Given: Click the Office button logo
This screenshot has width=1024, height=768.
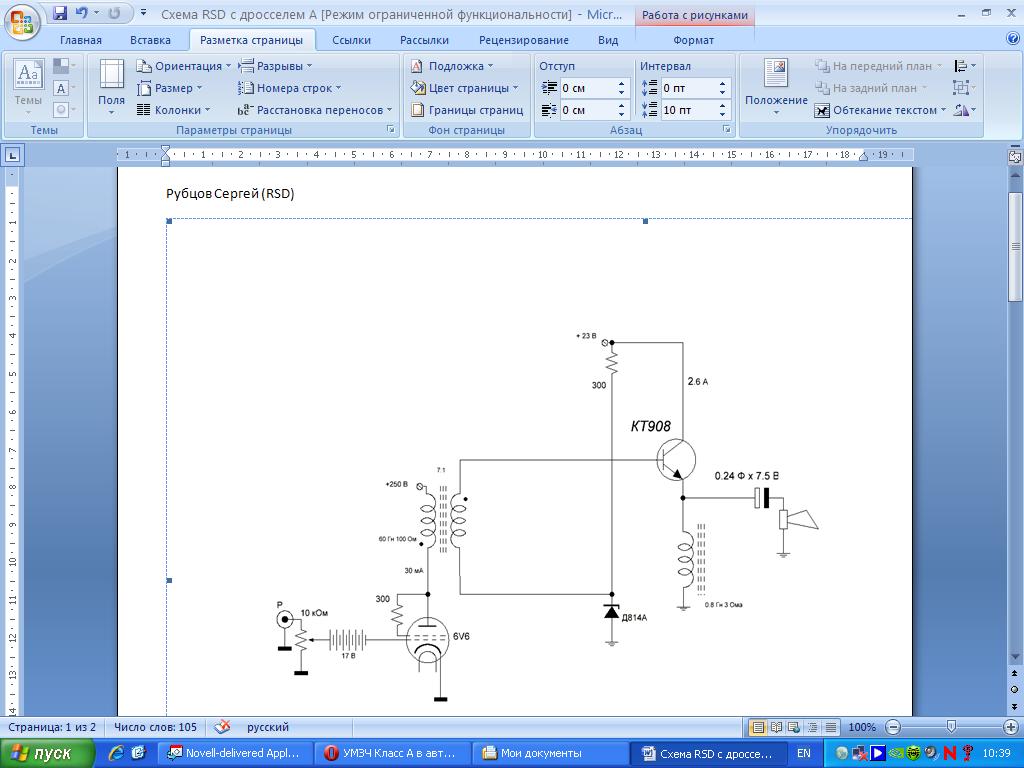Looking at the screenshot, I should [22, 22].
